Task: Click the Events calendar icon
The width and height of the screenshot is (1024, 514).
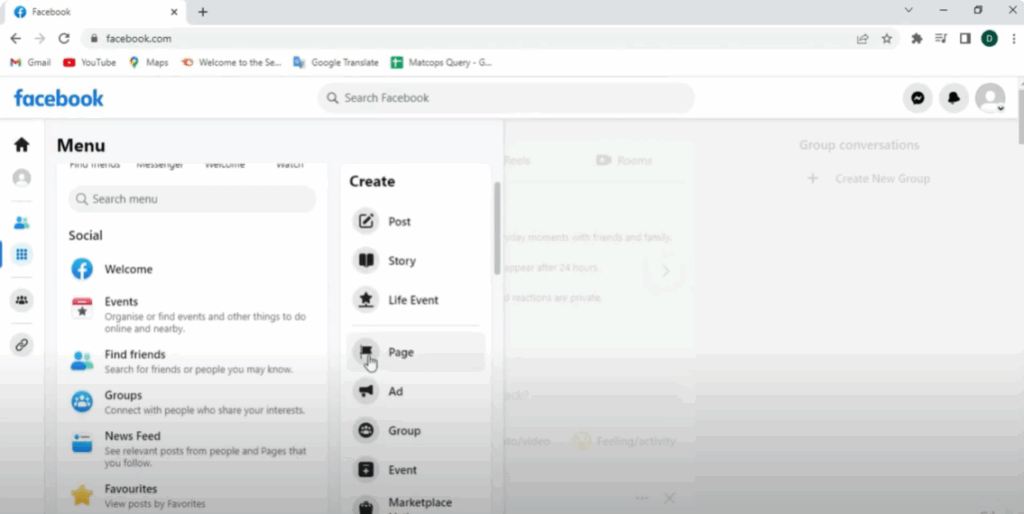Action: point(82,308)
